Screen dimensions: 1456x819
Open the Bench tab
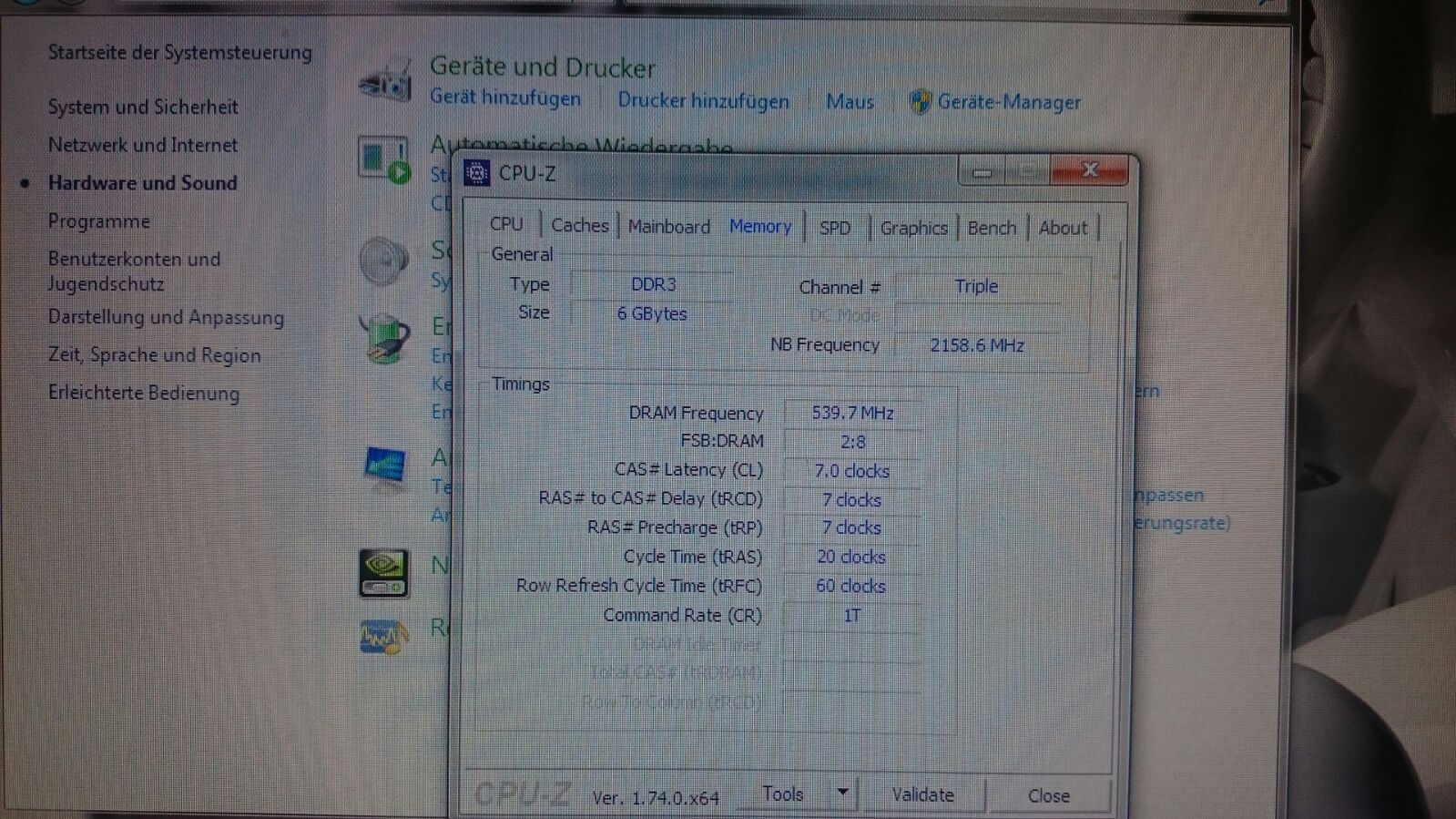[x=992, y=228]
